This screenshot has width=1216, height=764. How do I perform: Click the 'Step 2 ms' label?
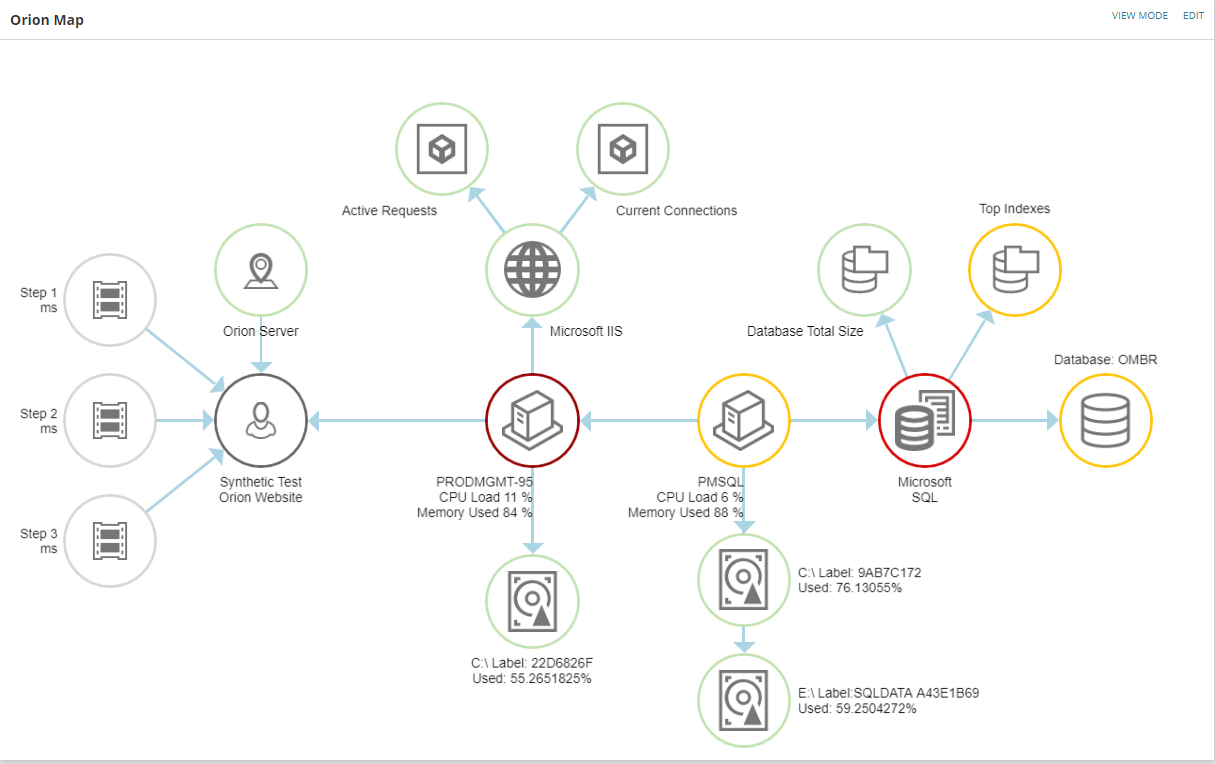tap(39, 421)
